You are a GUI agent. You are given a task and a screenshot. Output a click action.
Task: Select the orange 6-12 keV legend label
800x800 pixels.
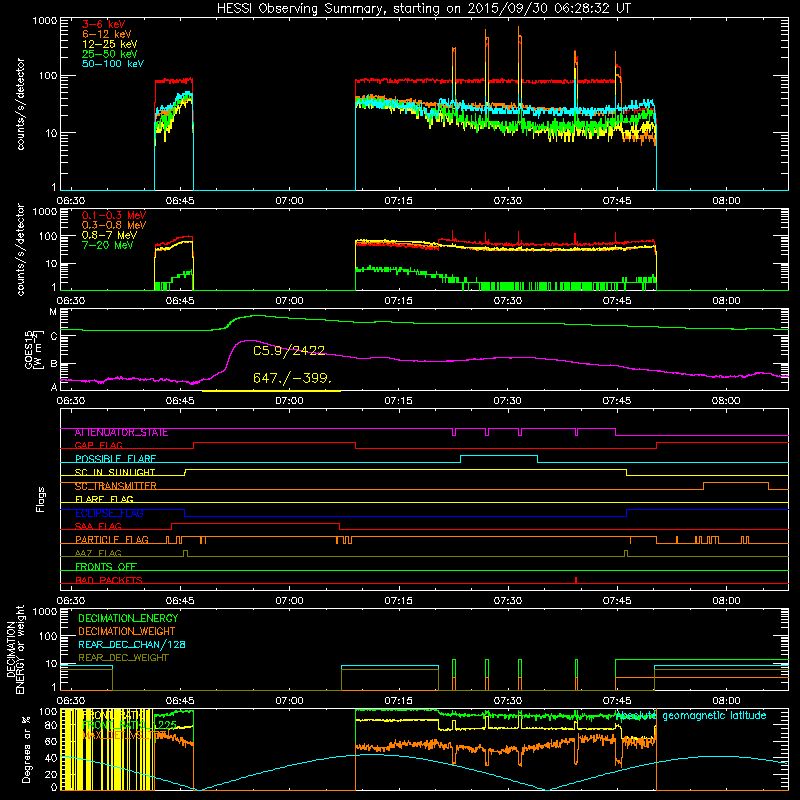106,34
